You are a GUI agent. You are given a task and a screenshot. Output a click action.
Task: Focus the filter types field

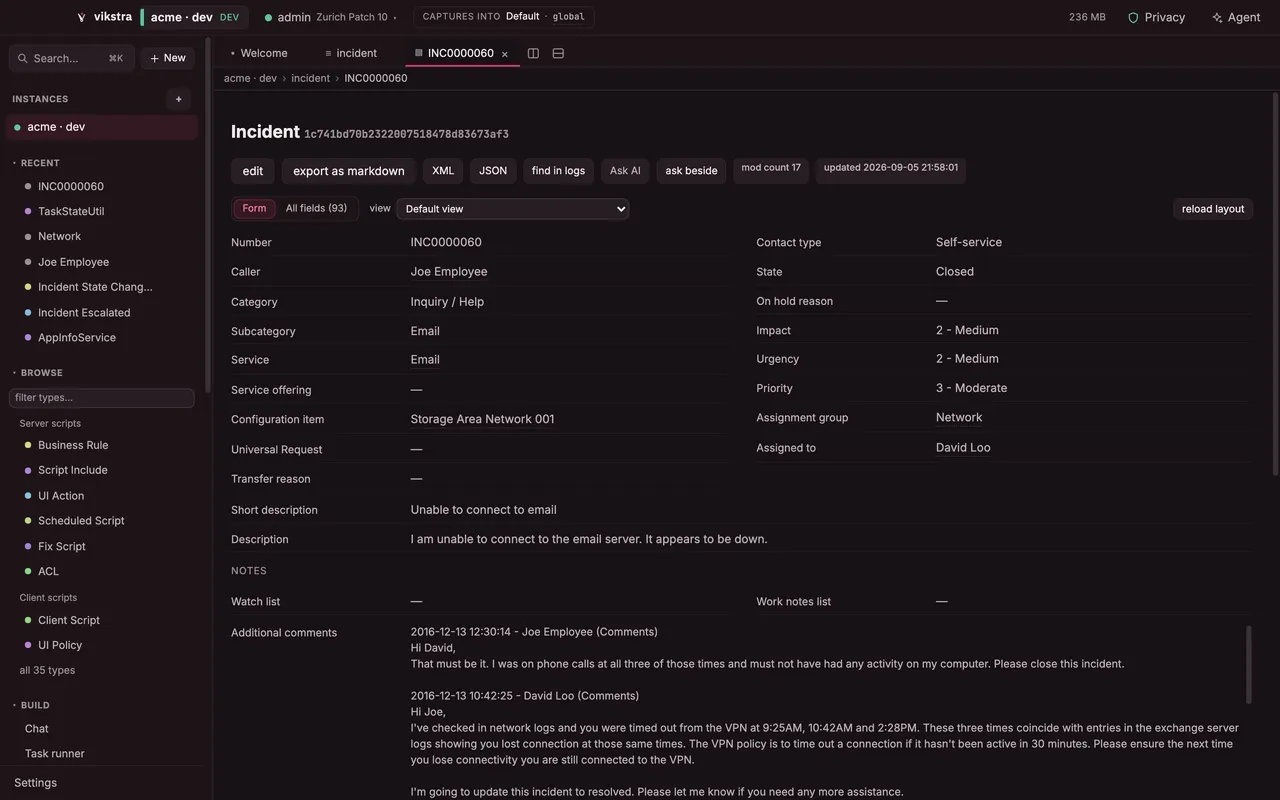coord(102,398)
